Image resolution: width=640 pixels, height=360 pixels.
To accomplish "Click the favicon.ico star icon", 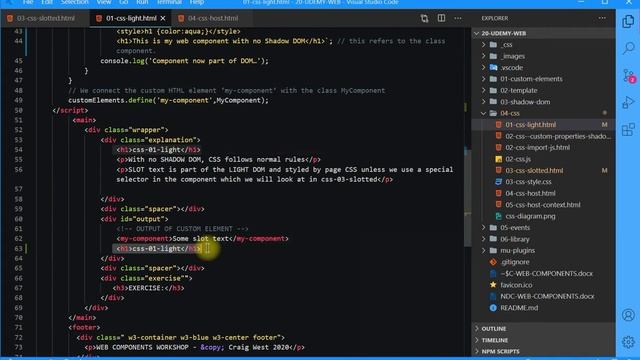I will 493,285.
